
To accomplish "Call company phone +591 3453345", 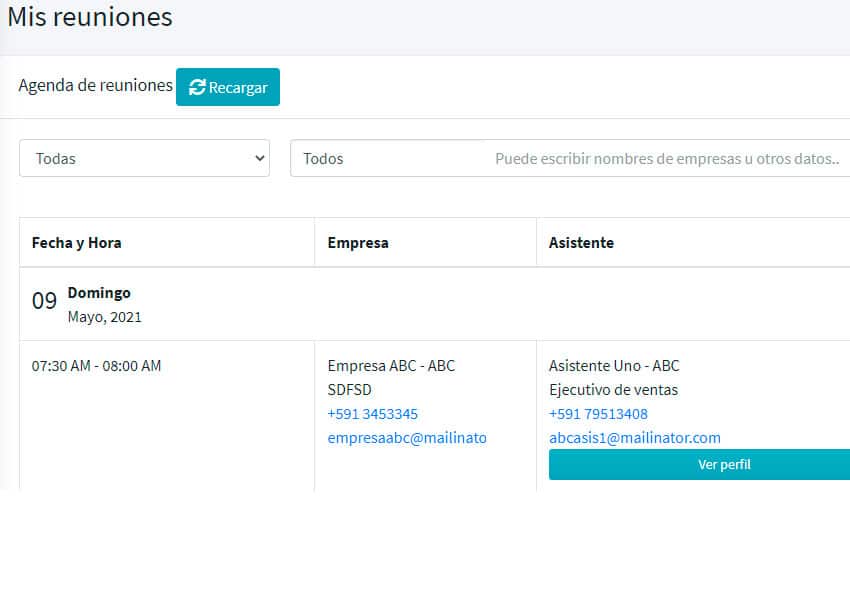I will click(372, 414).
